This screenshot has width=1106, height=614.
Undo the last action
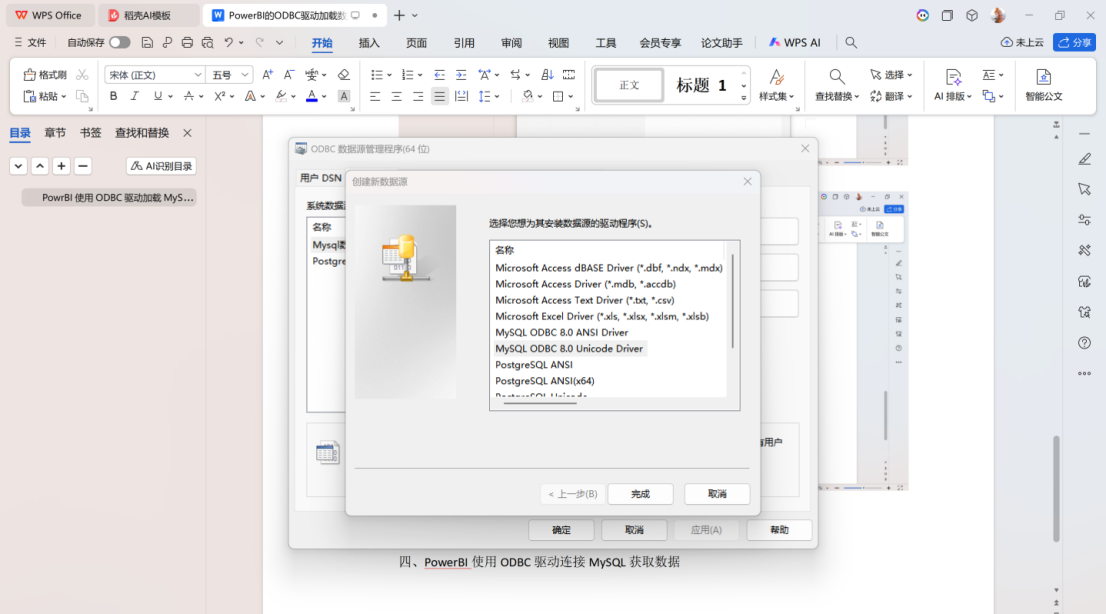tap(228, 42)
